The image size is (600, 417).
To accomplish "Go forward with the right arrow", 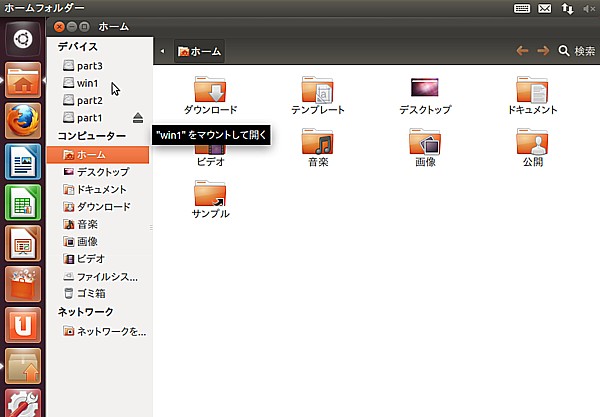I will coord(543,50).
